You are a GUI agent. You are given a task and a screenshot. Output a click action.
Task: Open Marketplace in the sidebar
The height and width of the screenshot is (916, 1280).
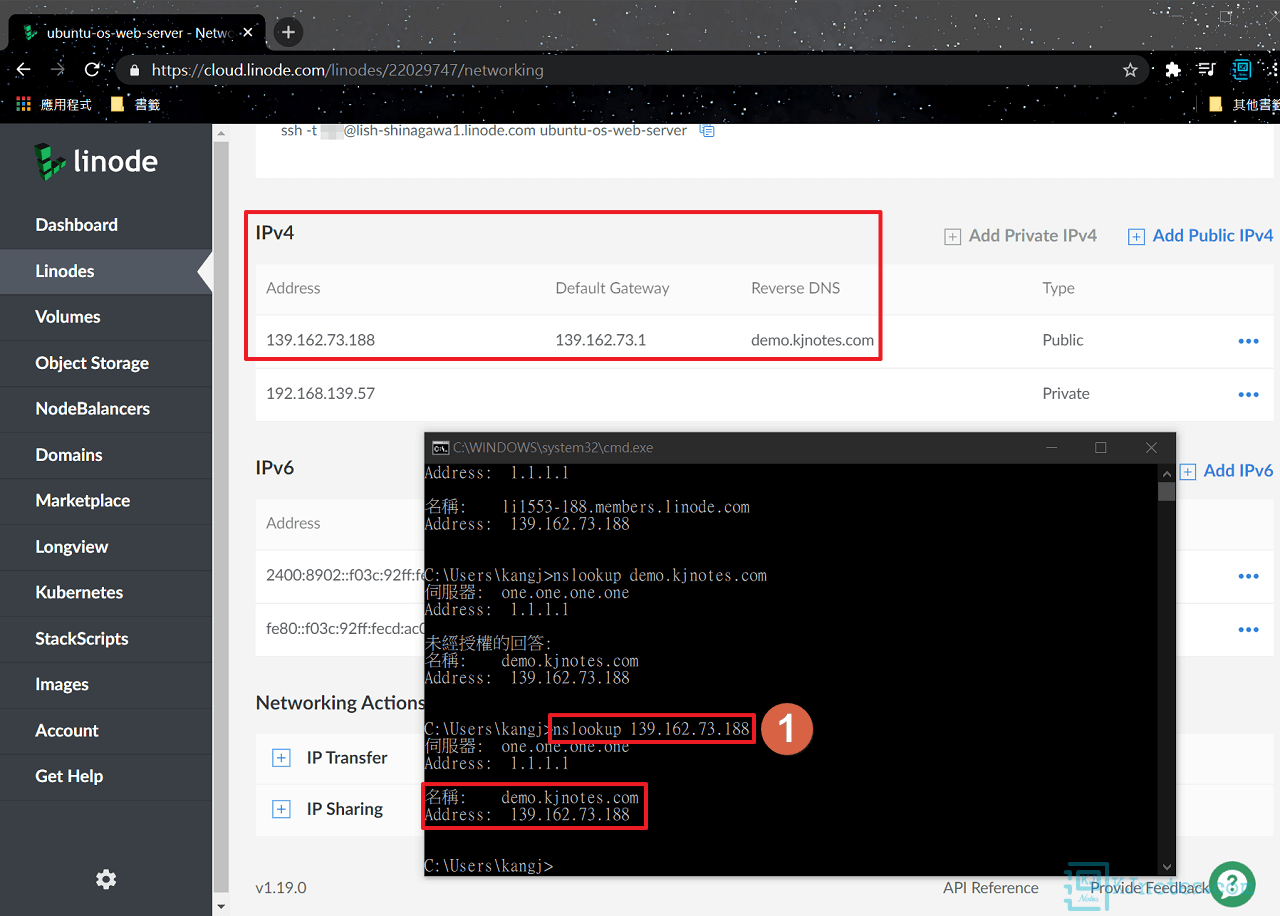point(82,501)
